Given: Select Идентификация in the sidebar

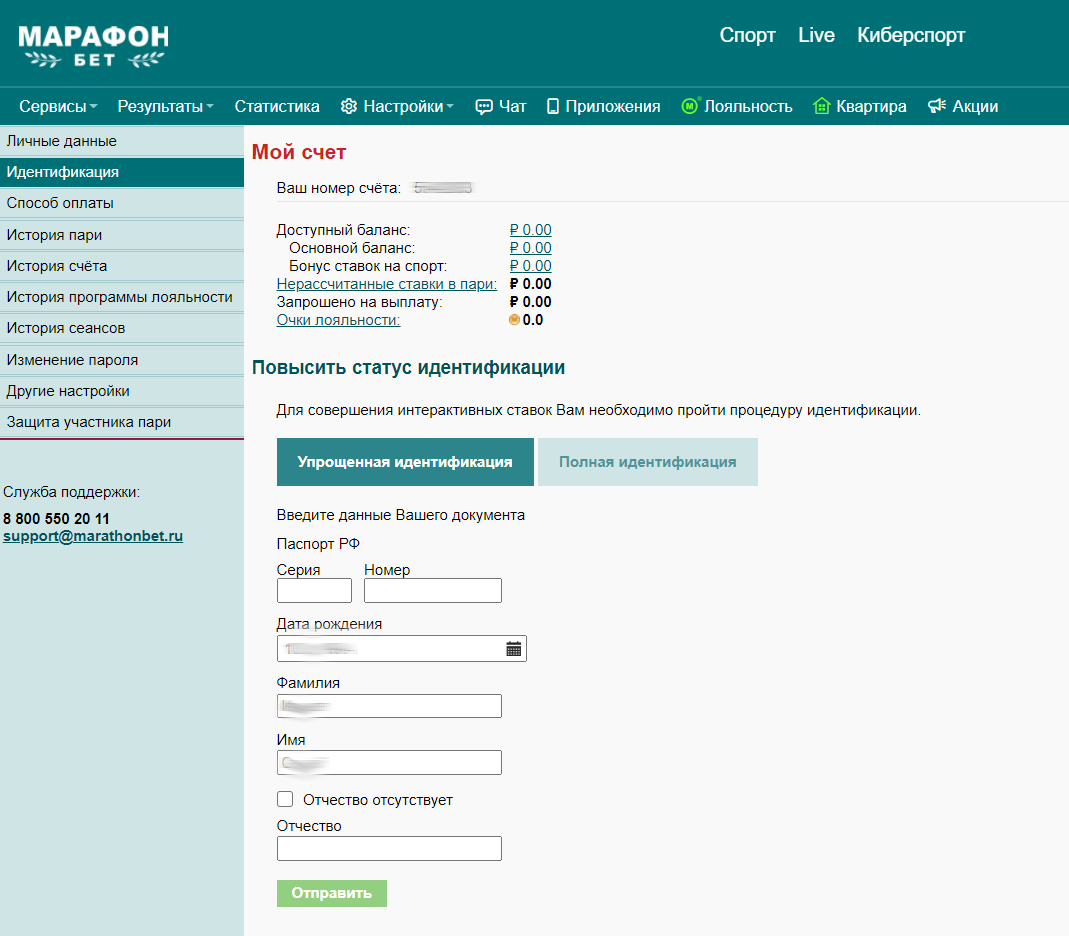Looking at the screenshot, I should 122,172.
